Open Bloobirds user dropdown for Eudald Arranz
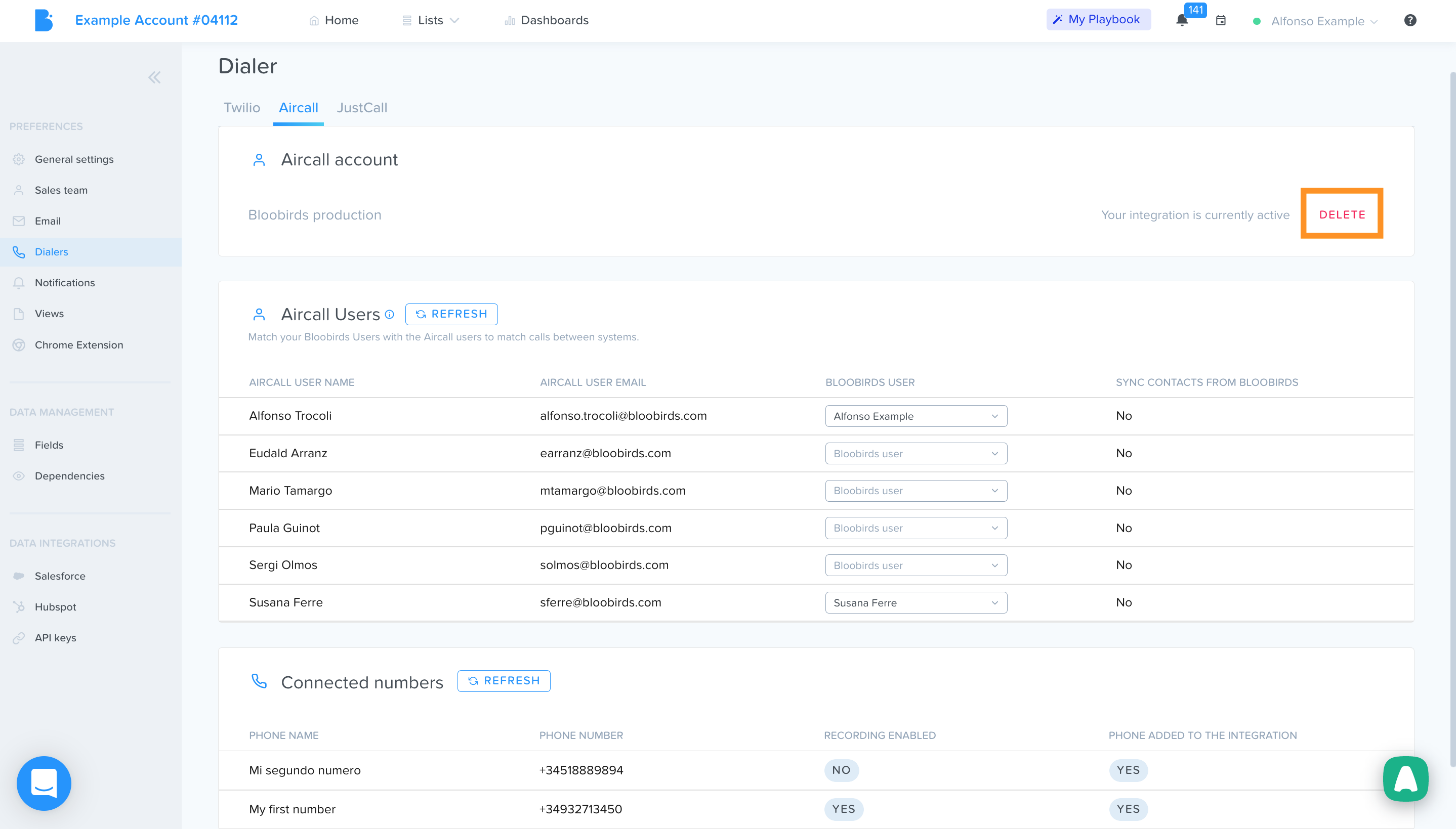The width and height of the screenshot is (1456, 829). (x=916, y=454)
